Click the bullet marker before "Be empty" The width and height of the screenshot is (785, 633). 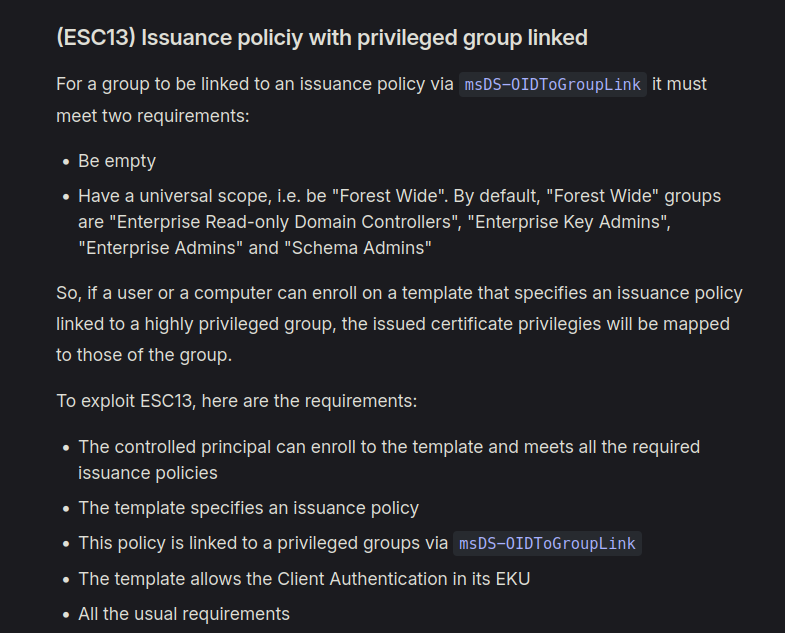66,162
